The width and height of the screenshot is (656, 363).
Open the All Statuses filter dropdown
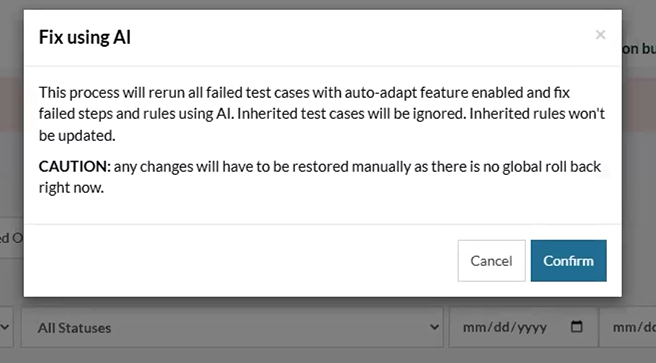tap(232, 327)
